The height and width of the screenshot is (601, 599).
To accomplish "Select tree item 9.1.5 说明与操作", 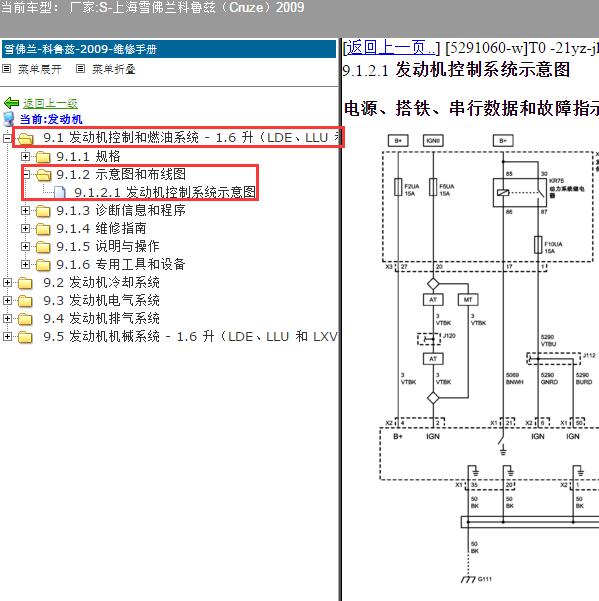I will click(x=108, y=246).
